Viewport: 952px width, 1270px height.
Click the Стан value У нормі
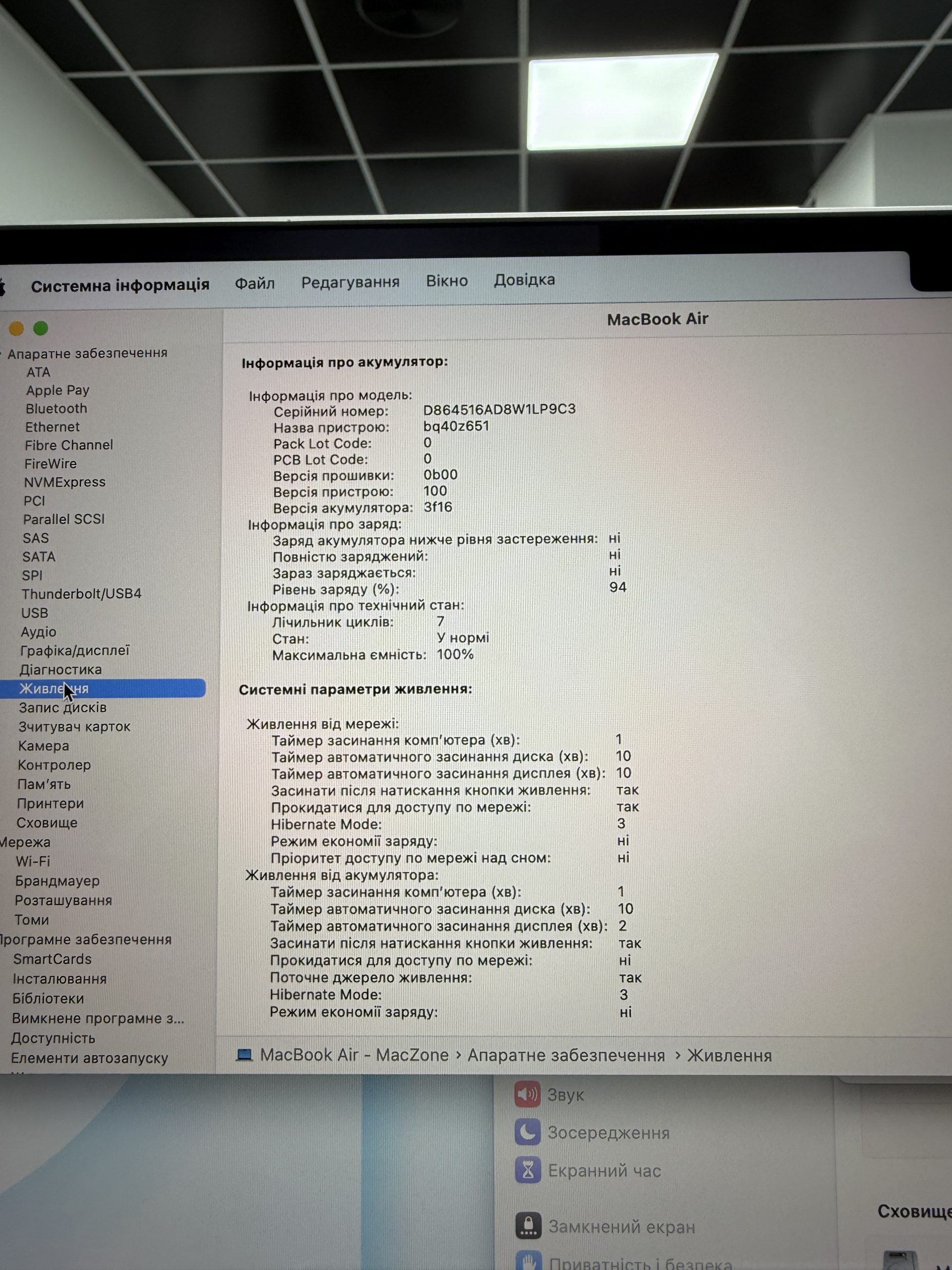(463, 638)
